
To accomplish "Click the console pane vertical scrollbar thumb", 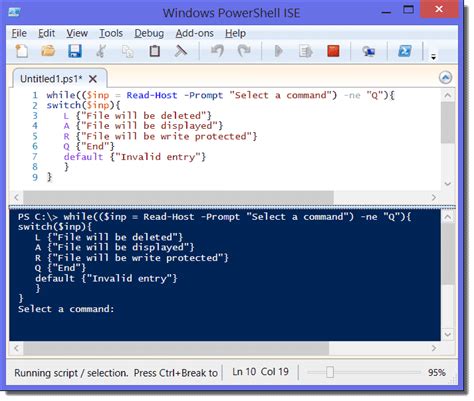I will pos(448,254).
